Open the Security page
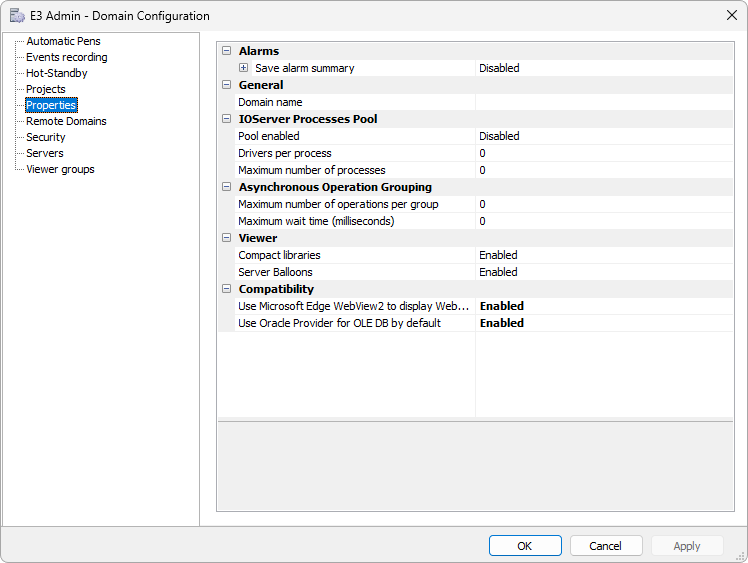748x563 pixels. [x=46, y=137]
